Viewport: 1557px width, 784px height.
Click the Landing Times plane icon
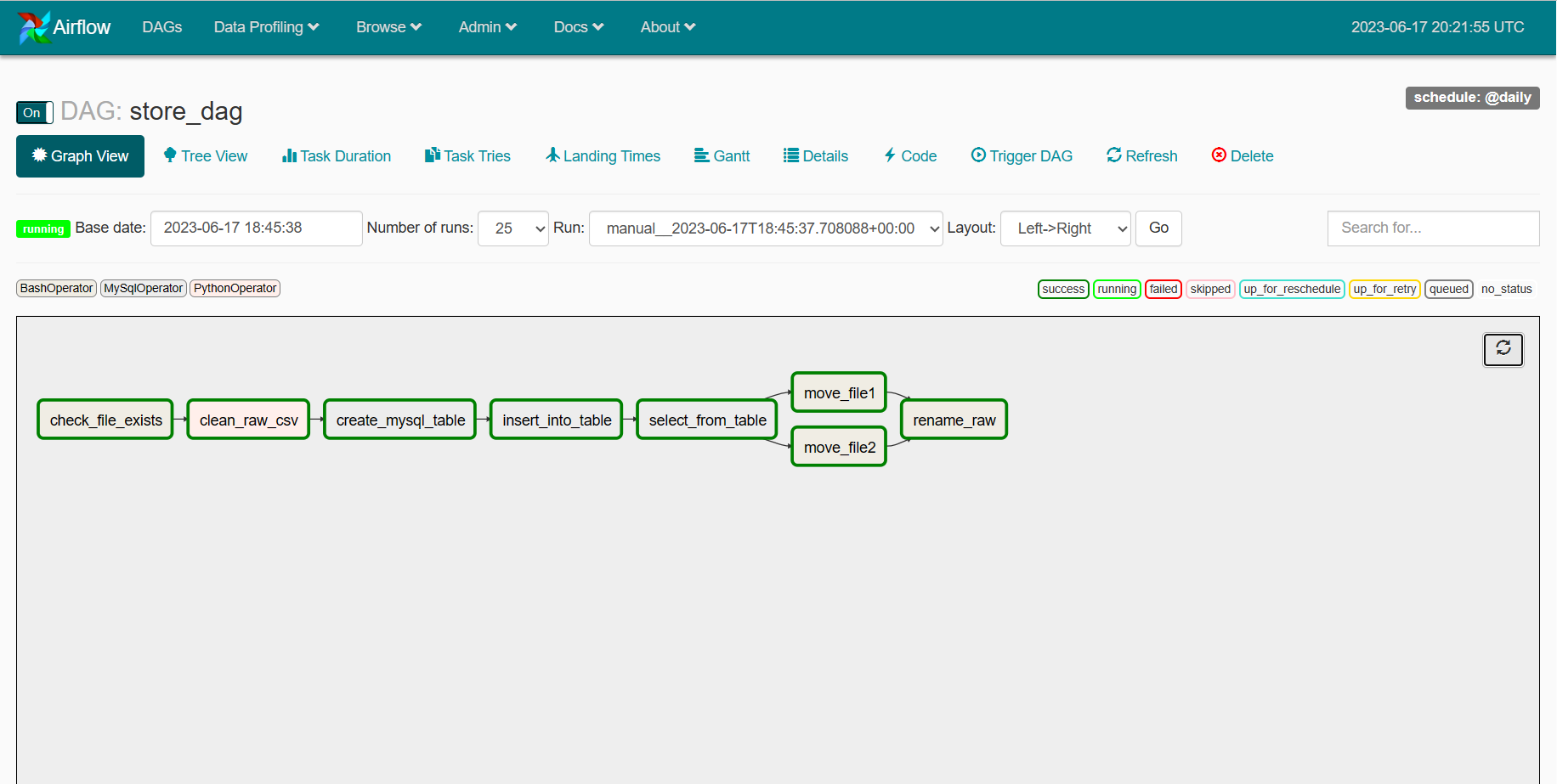[553, 155]
